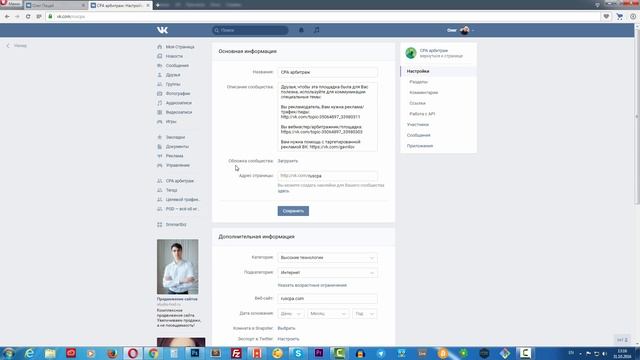The width and height of the screenshot is (640, 360).
Task: Click into the community description textarea
Action: coord(327,117)
